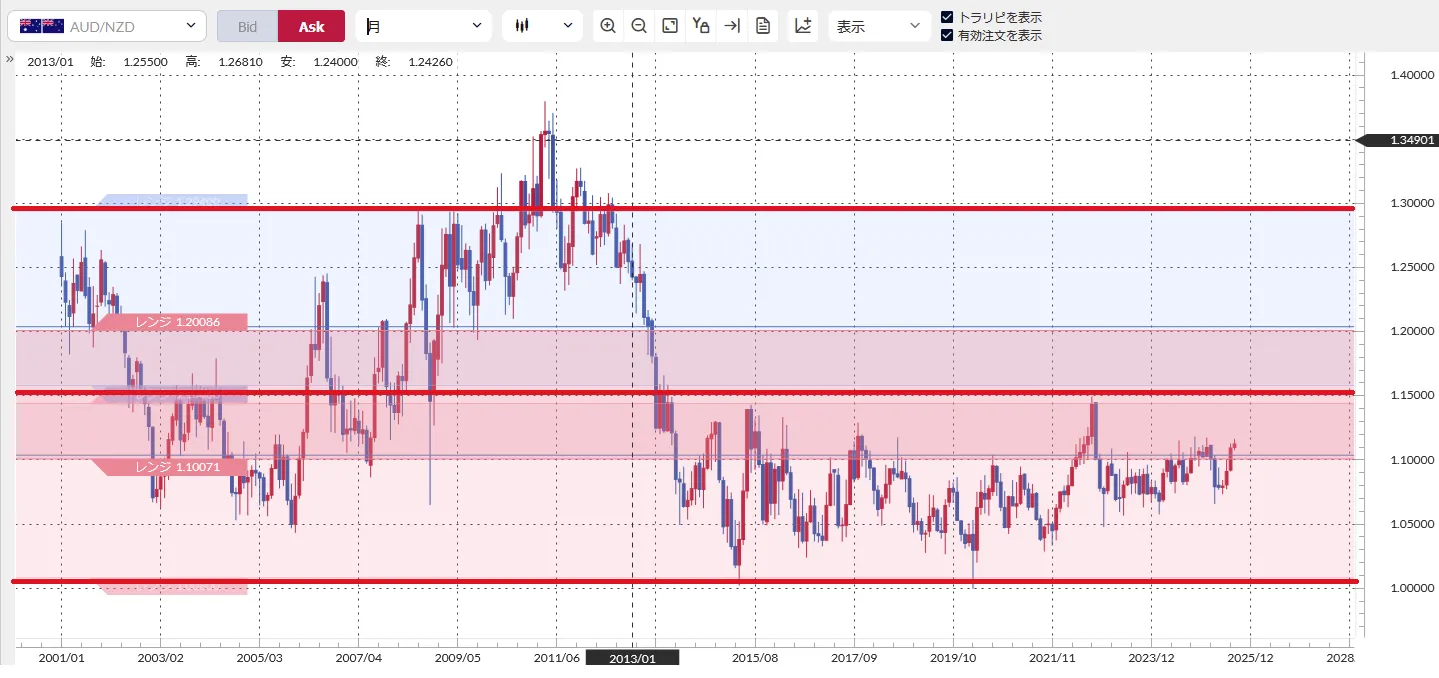Toggle the Y-axis lock icon
Image resolution: width=1439 pixels, height=678 pixels.
(701, 26)
